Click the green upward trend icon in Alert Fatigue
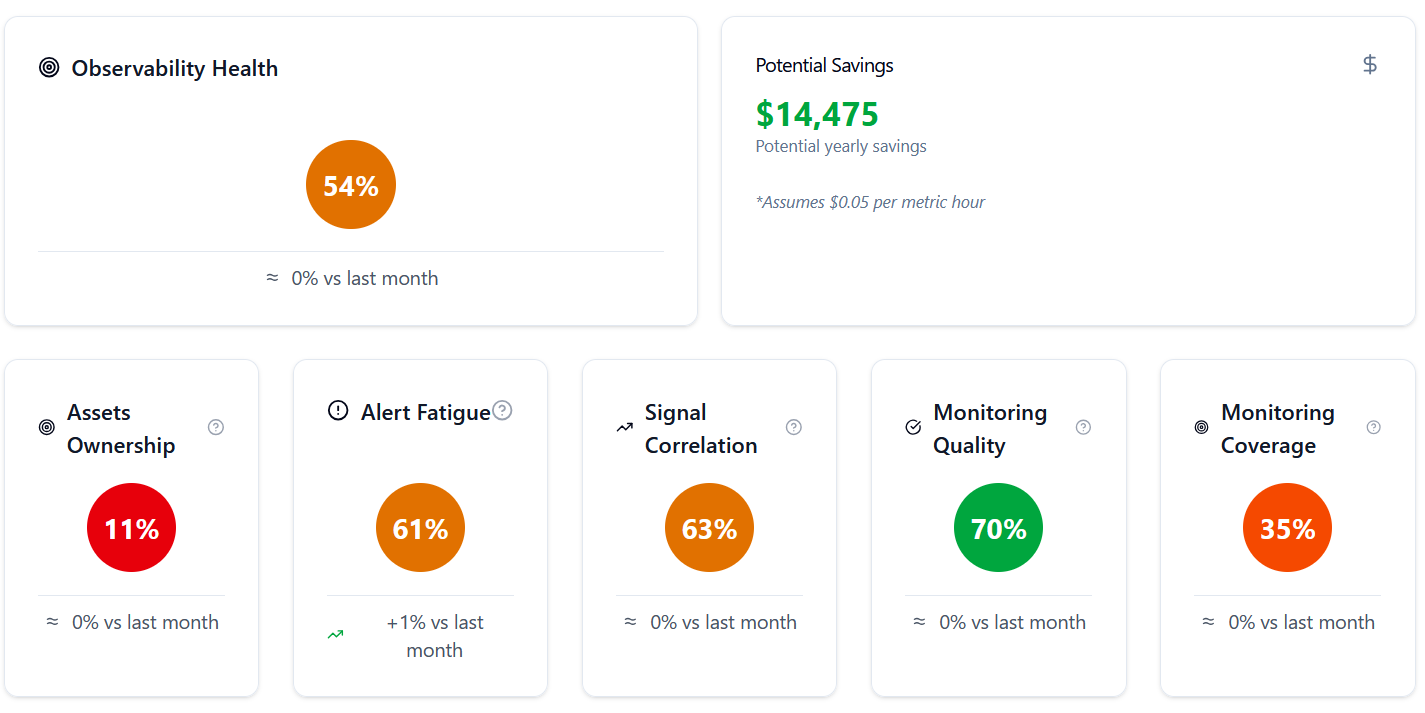Screen dimensions: 1425x713 tap(336, 634)
